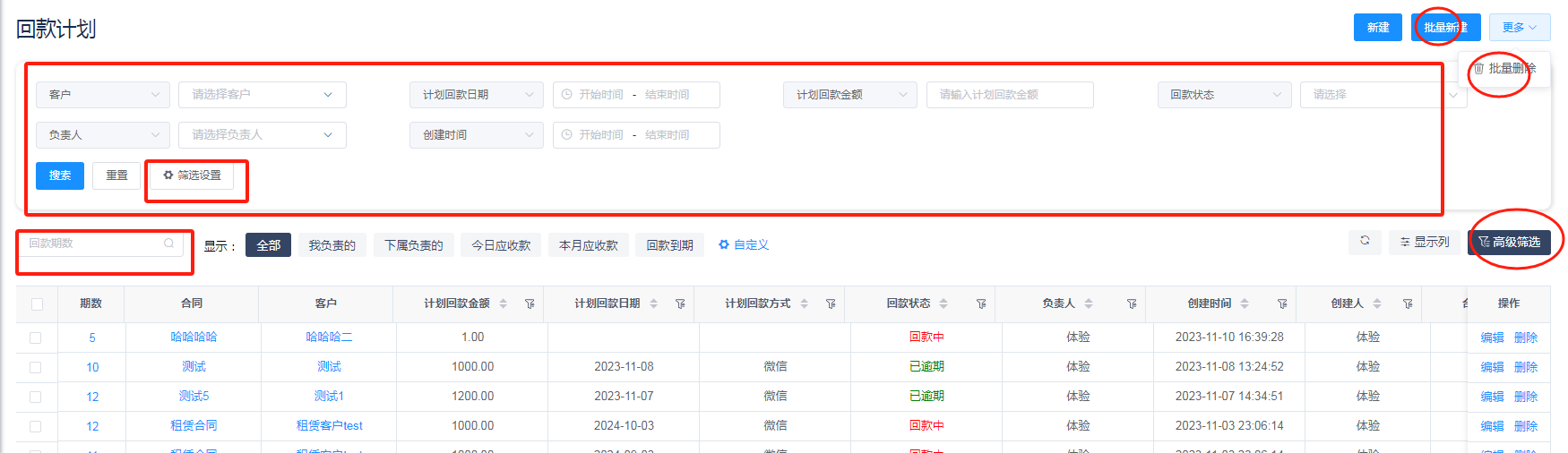Click the sort arrows in 计划回款日期 column
1568x453 pixels.
653,304
